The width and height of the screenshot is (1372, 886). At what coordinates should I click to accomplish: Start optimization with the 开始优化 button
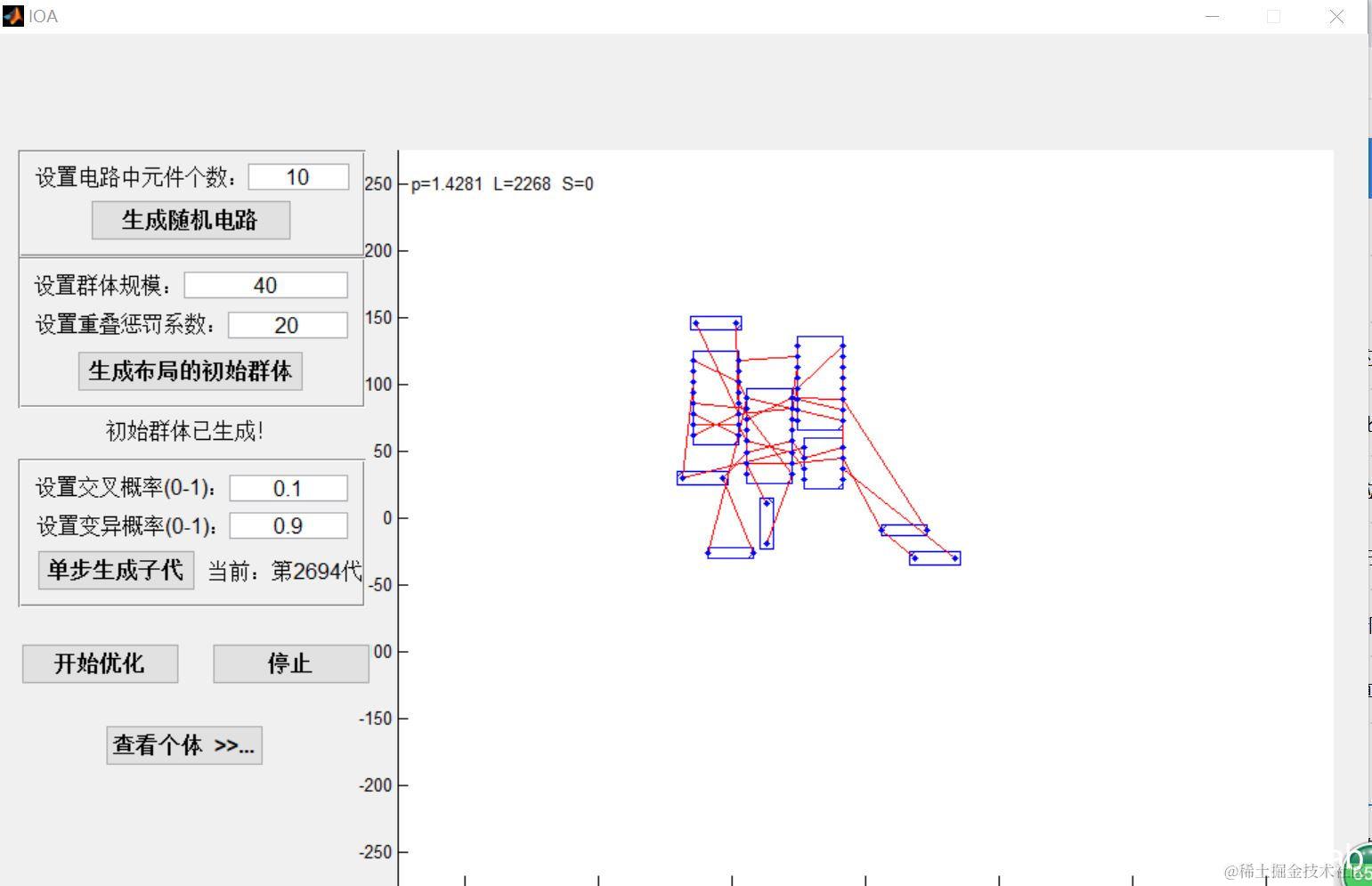pyautogui.click(x=100, y=663)
